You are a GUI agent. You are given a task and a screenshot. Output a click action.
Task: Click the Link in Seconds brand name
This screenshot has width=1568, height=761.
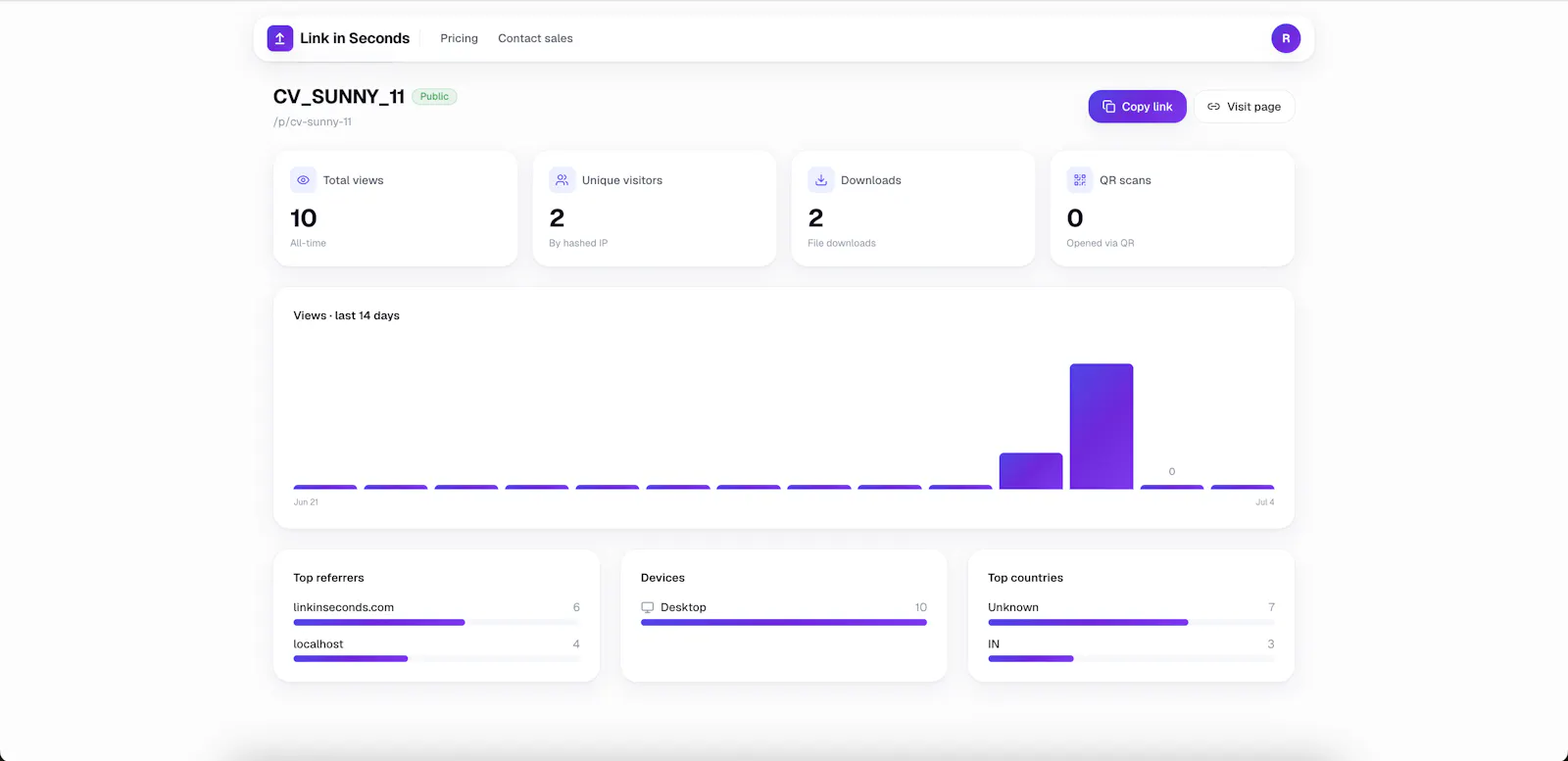[355, 38]
